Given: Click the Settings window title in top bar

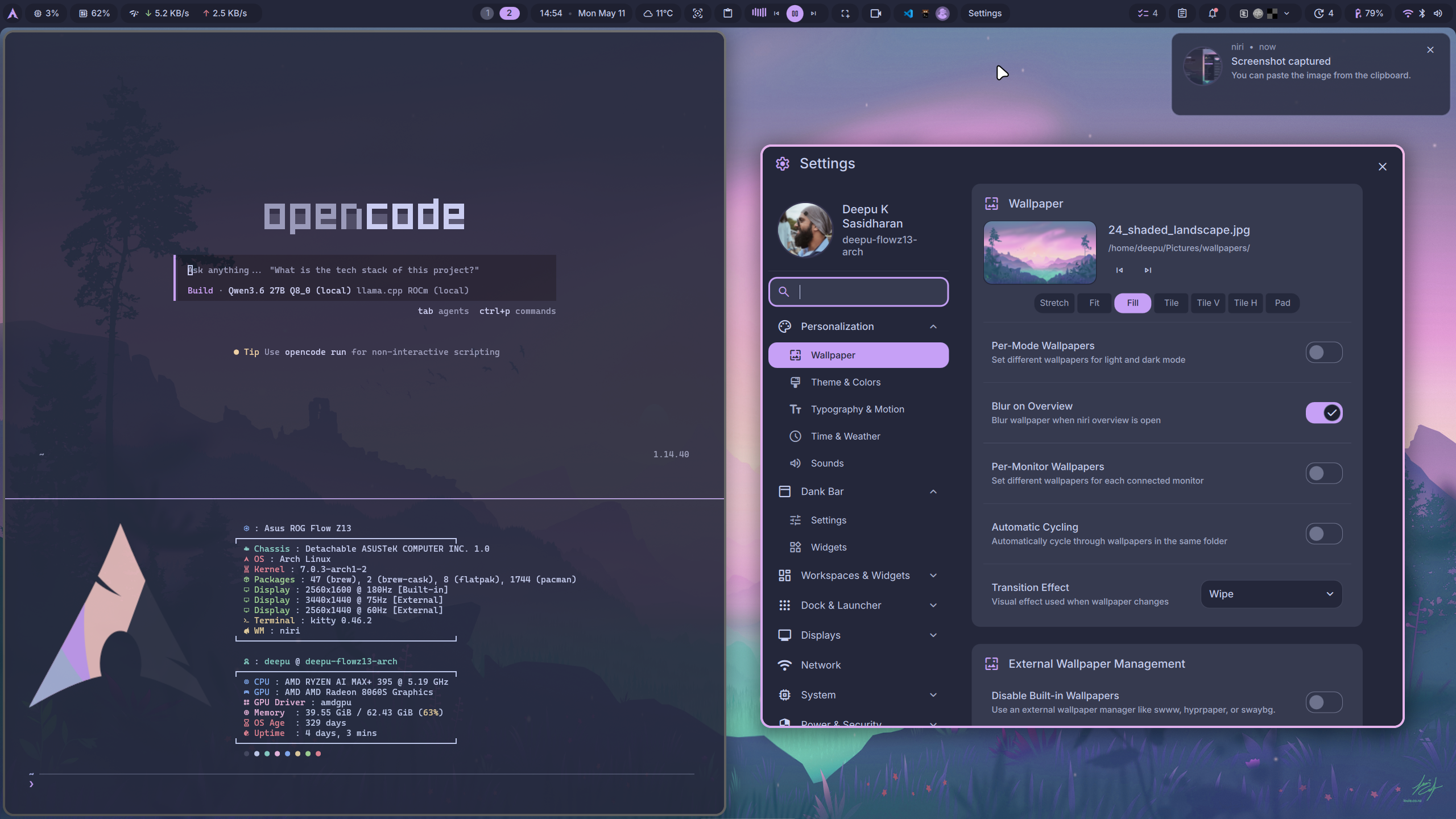Looking at the screenshot, I should click(985, 13).
